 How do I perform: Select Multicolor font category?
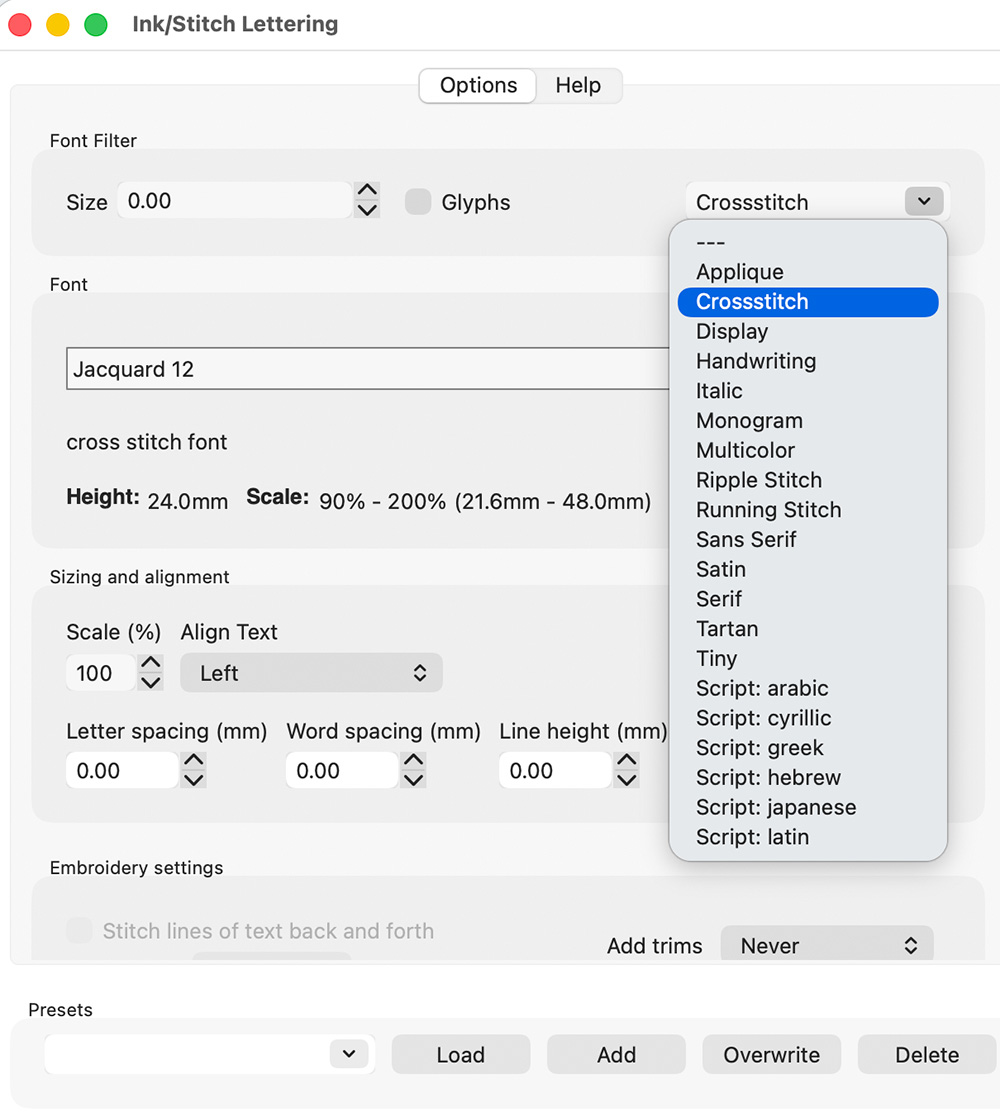(808, 450)
